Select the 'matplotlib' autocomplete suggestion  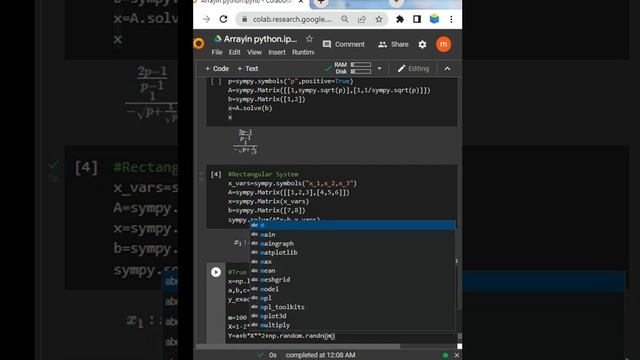[x=353, y=252]
